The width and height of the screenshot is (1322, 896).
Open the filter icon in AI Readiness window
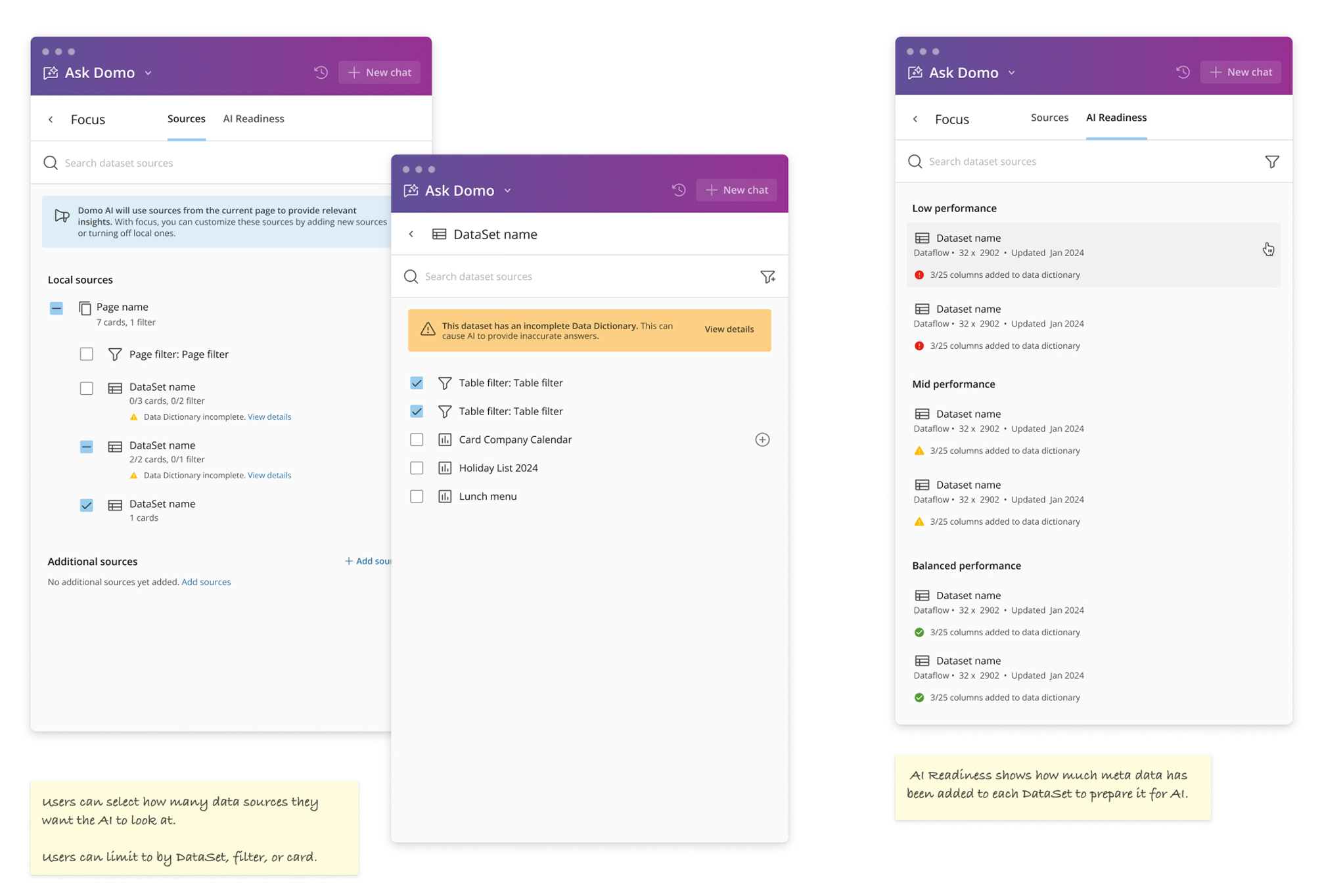tap(1272, 162)
